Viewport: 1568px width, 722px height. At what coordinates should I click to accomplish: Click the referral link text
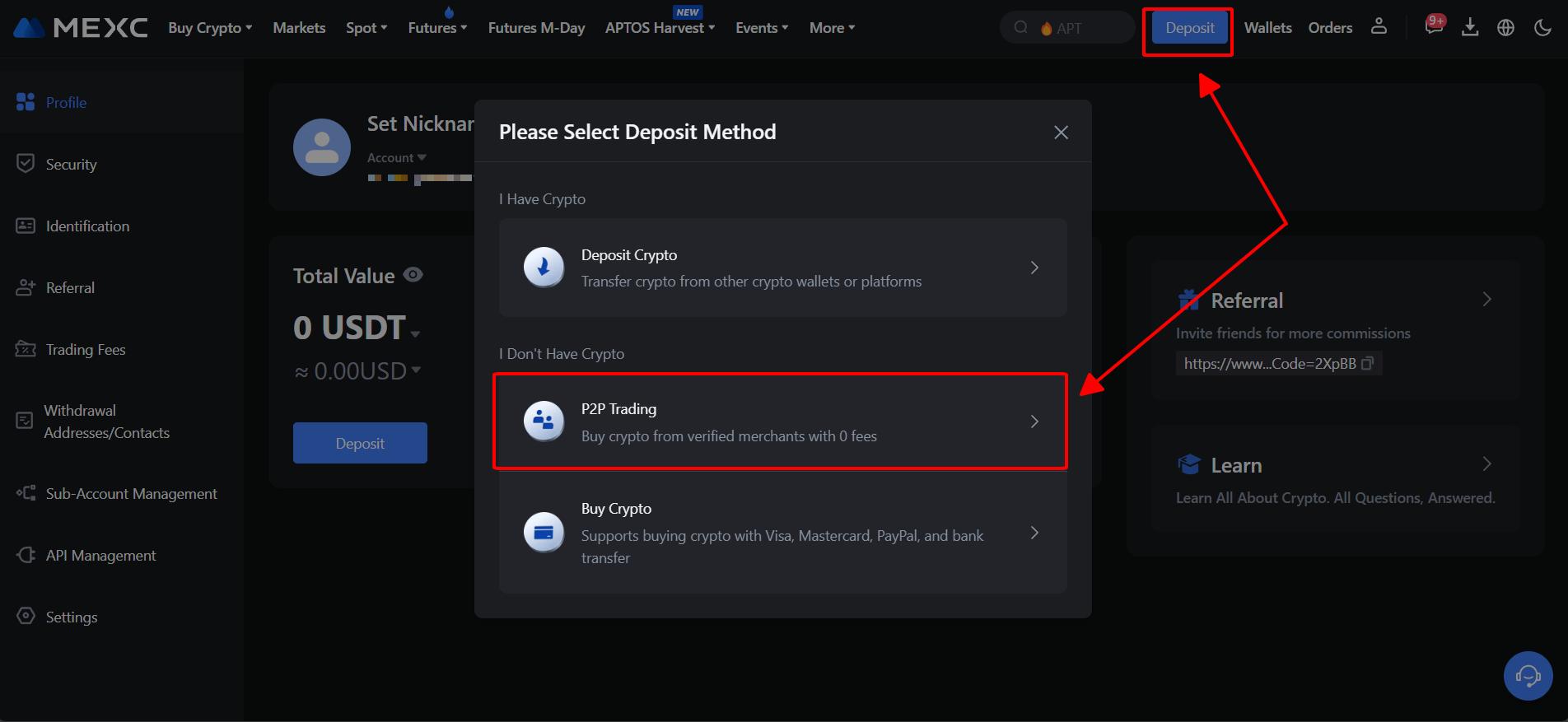[1270, 363]
